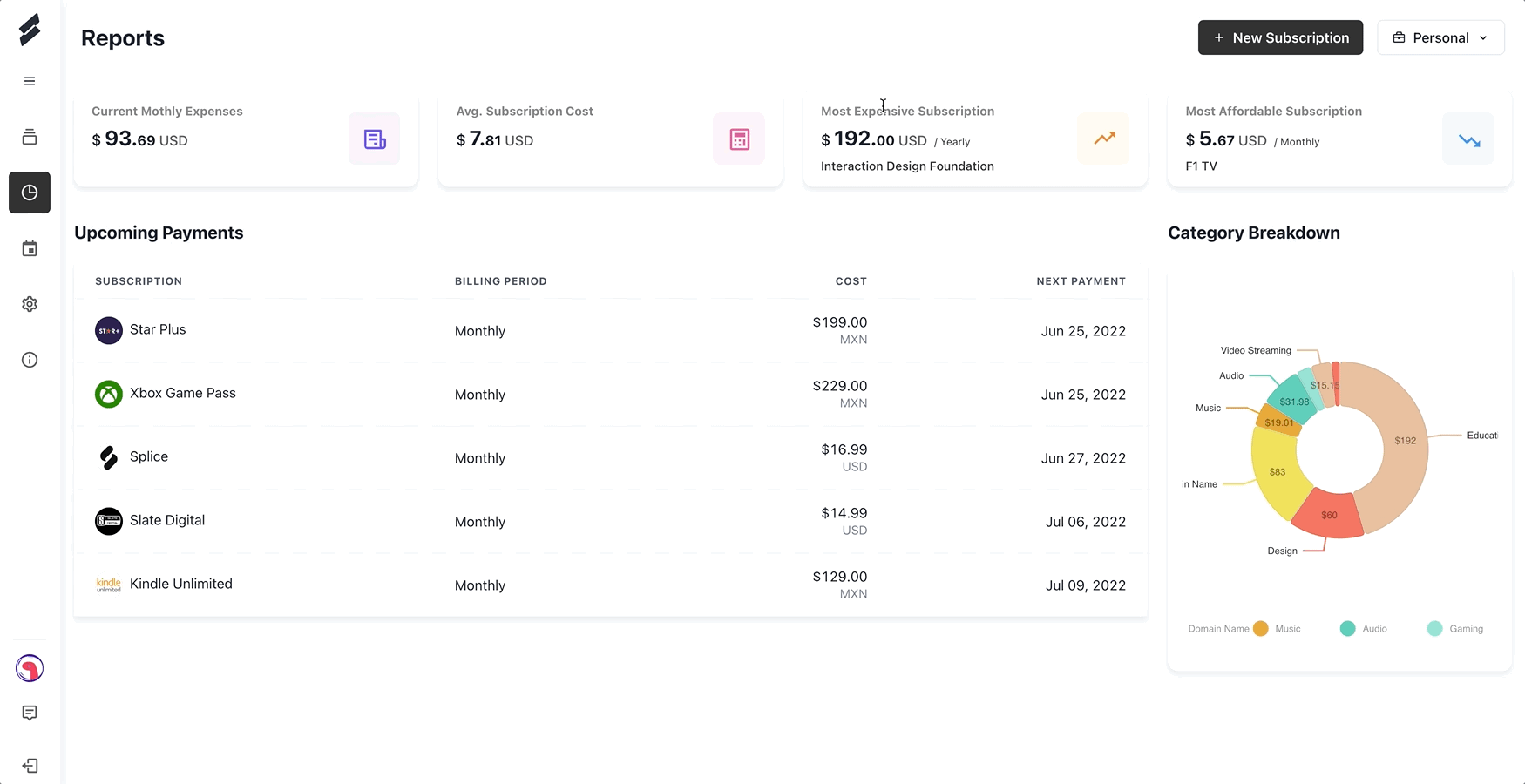Open the Personal workspace dropdown
The image size is (1525, 784).
[x=1439, y=37]
